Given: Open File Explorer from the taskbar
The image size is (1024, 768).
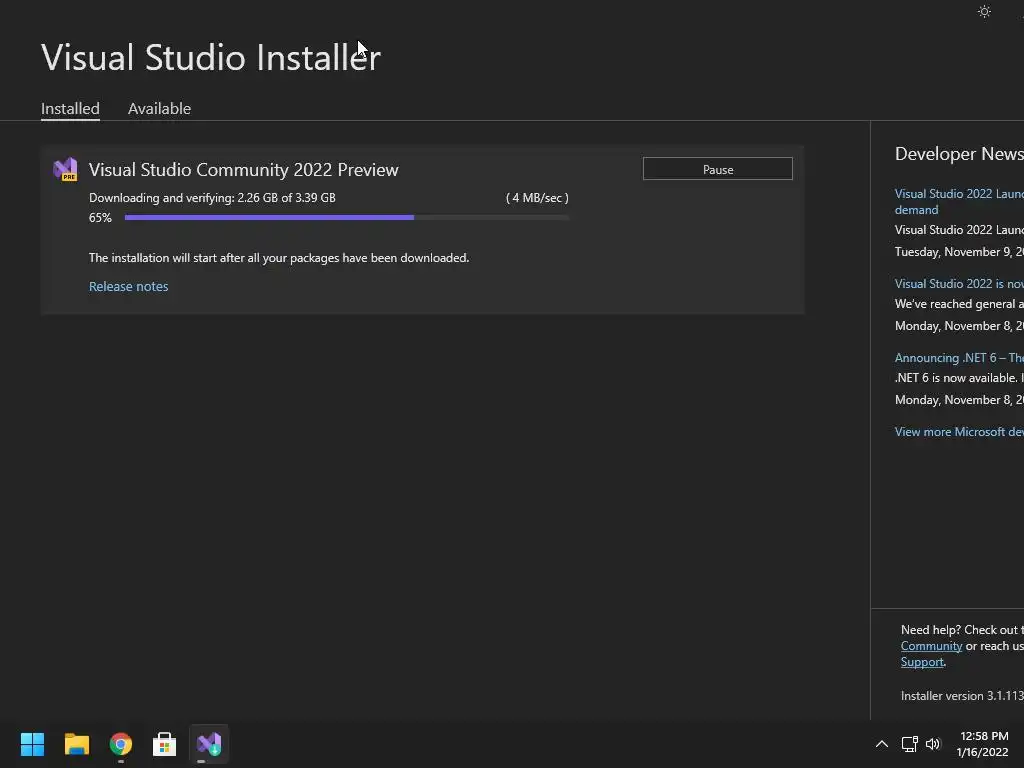Looking at the screenshot, I should (77, 744).
